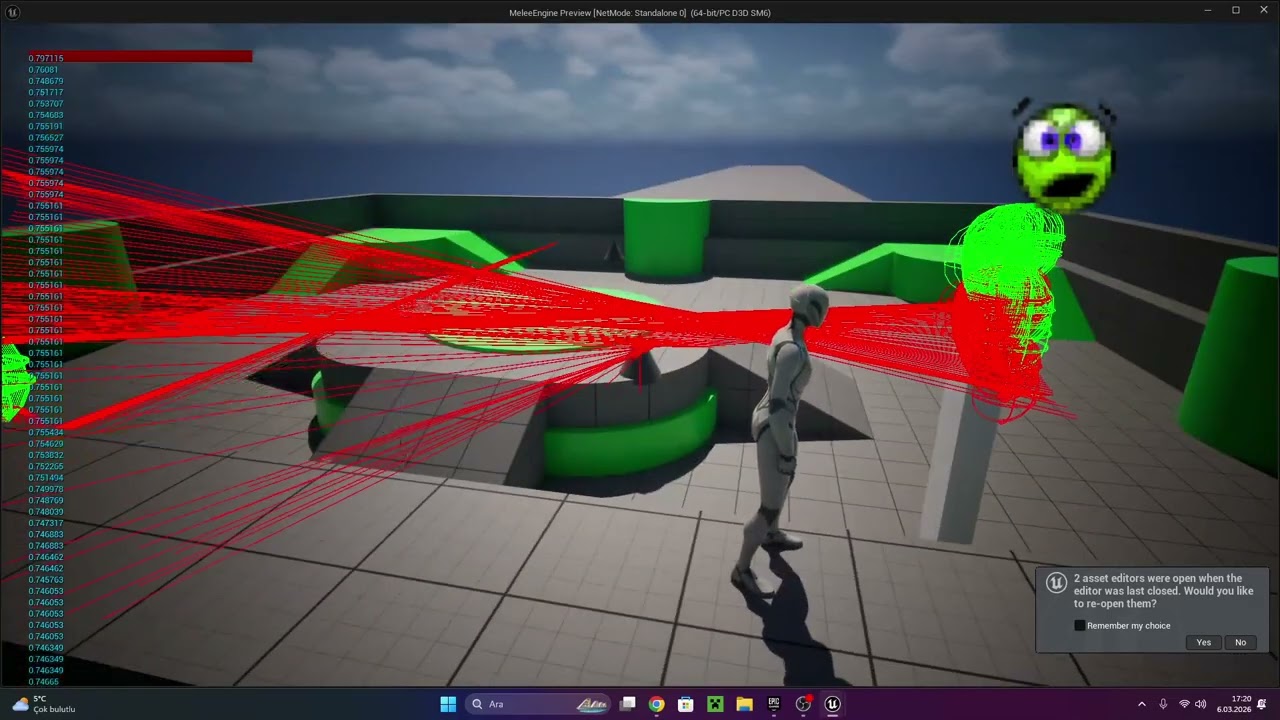This screenshot has width=1280, height=720.
Task: Click the debug value 0.745763
Action: 46,580
